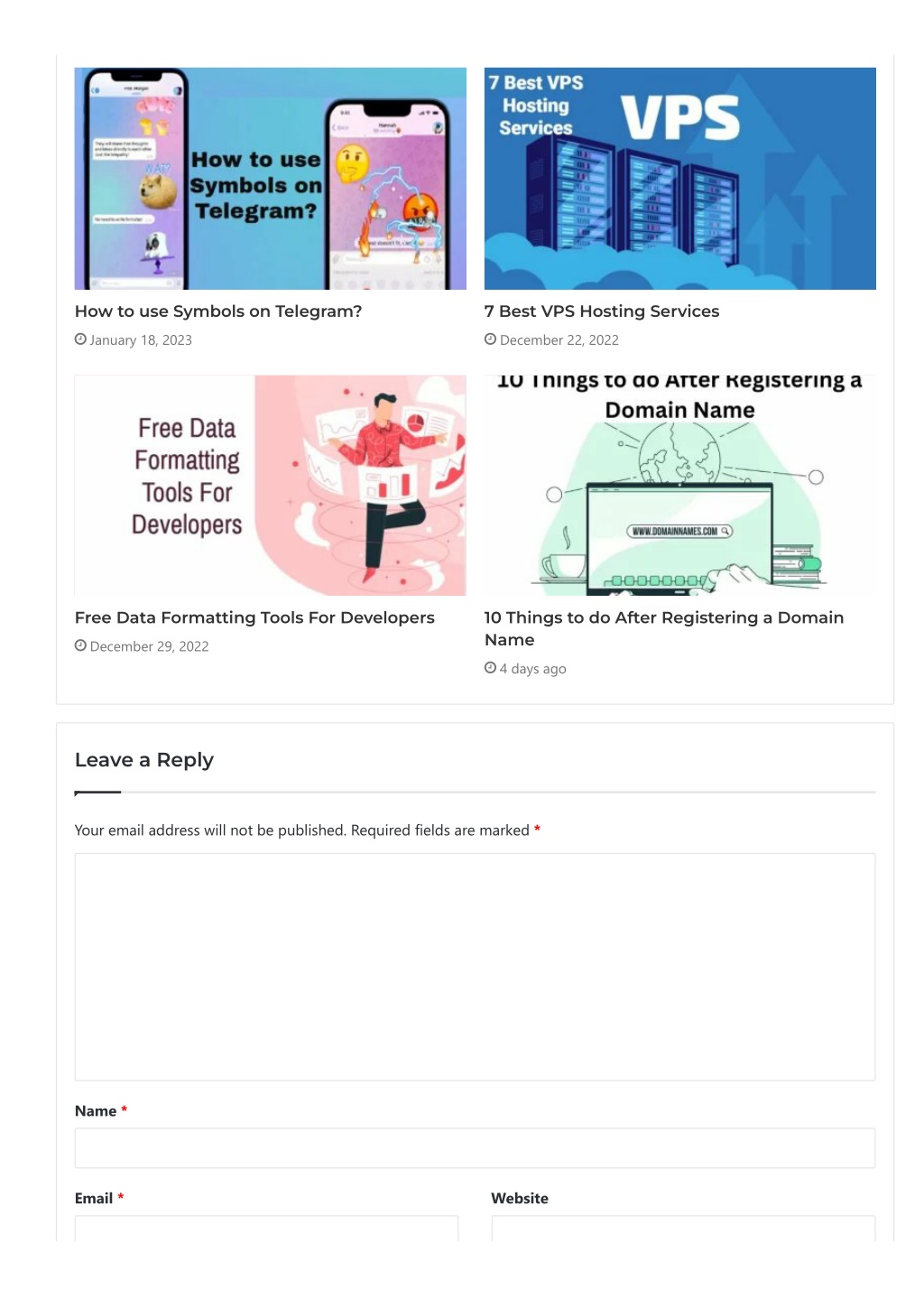Open '7 Best VPS Hosting Services' link
This screenshot has height=1308, width=924.
[602, 311]
